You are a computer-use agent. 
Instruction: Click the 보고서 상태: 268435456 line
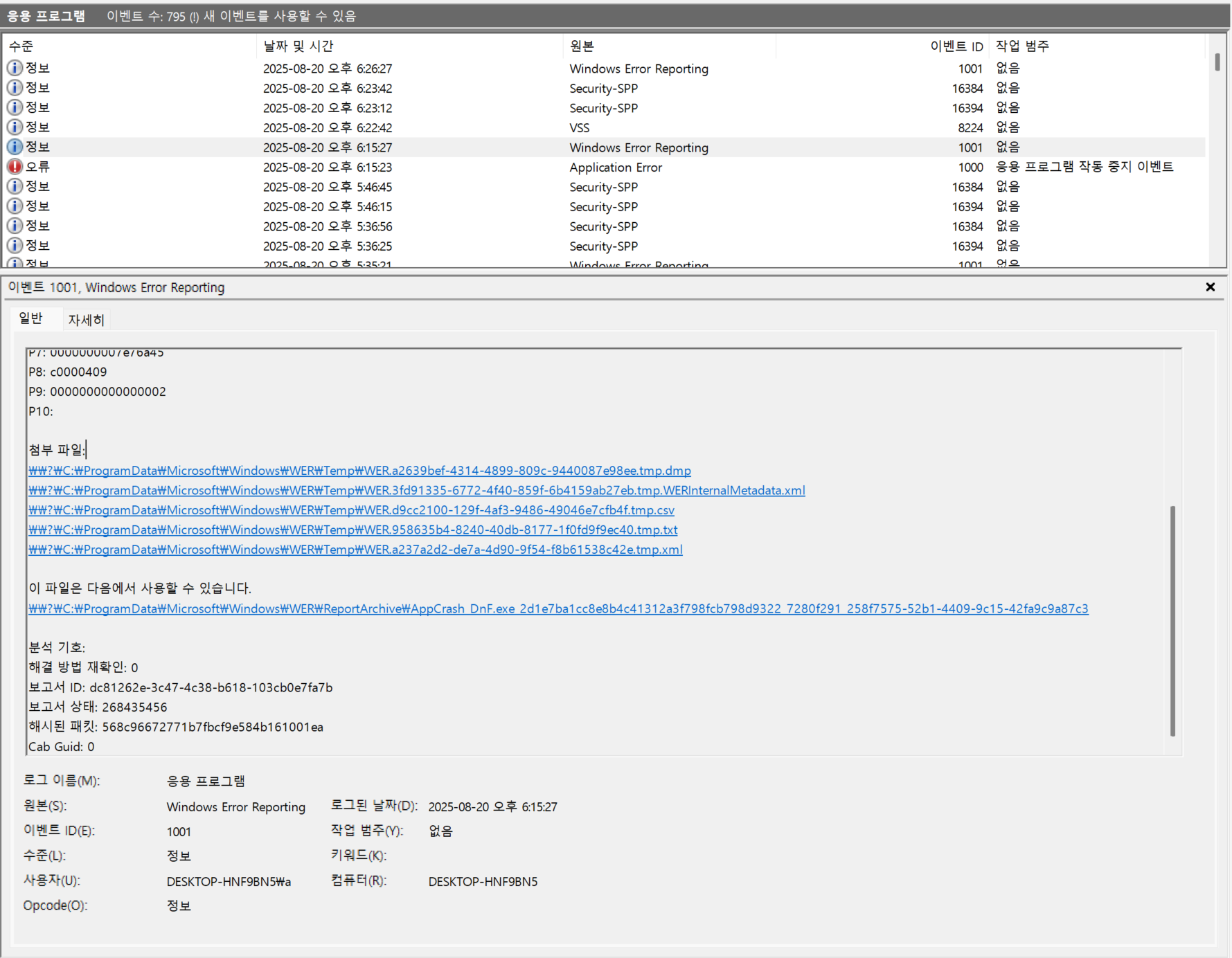point(98,707)
